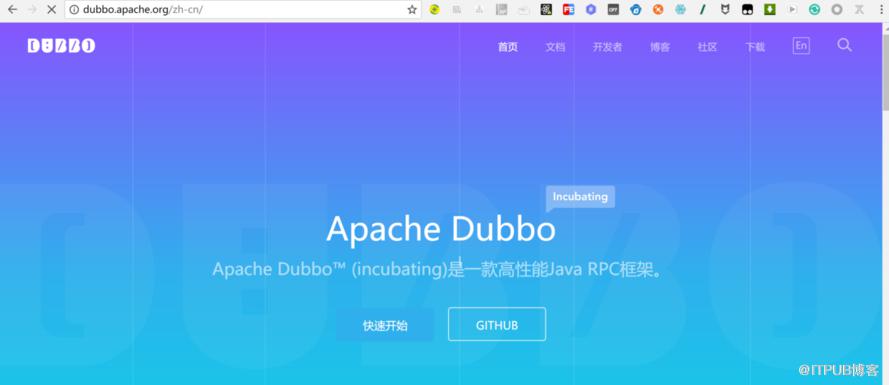Switch site language with En toggle
Image resolution: width=889 pixels, height=385 pixels.
[x=801, y=46]
